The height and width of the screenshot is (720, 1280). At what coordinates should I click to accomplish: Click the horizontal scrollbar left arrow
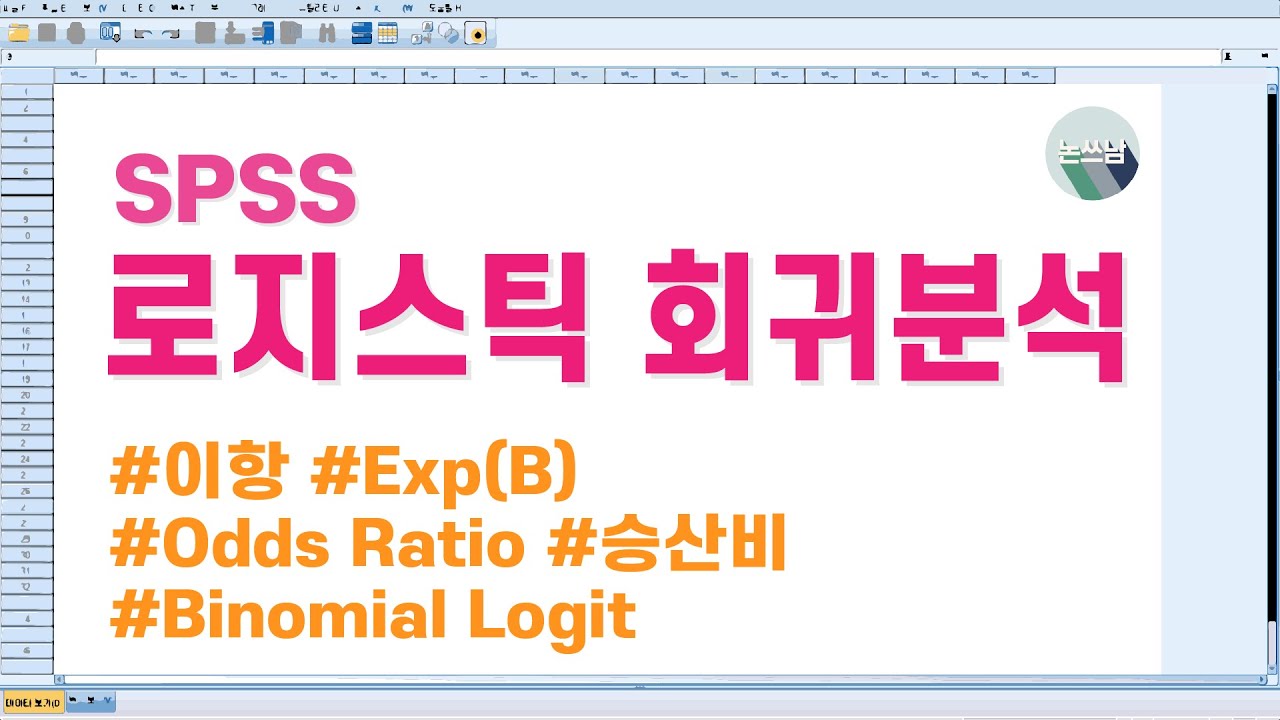coord(59,680)
